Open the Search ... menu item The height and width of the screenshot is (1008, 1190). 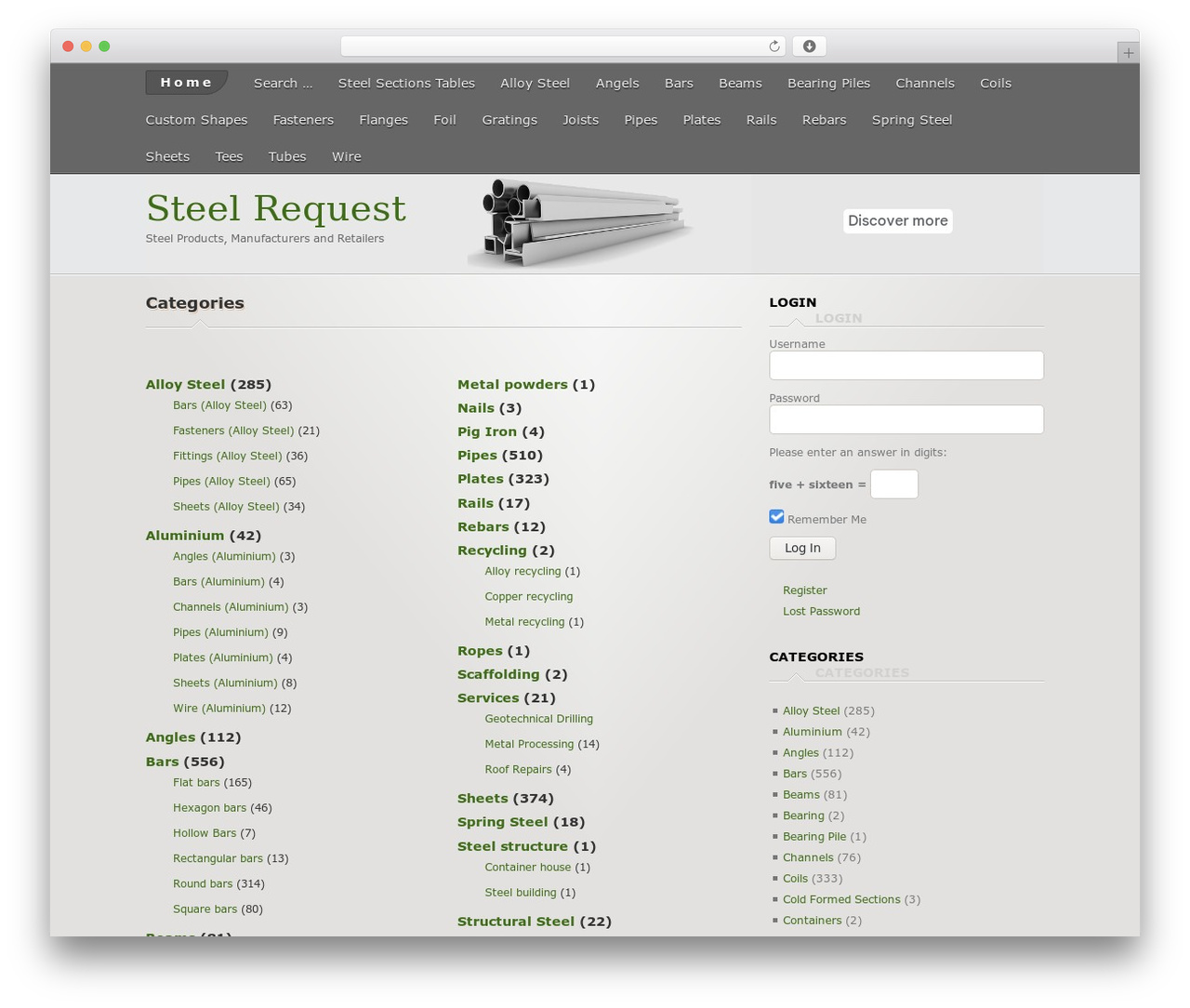[283, 83]
